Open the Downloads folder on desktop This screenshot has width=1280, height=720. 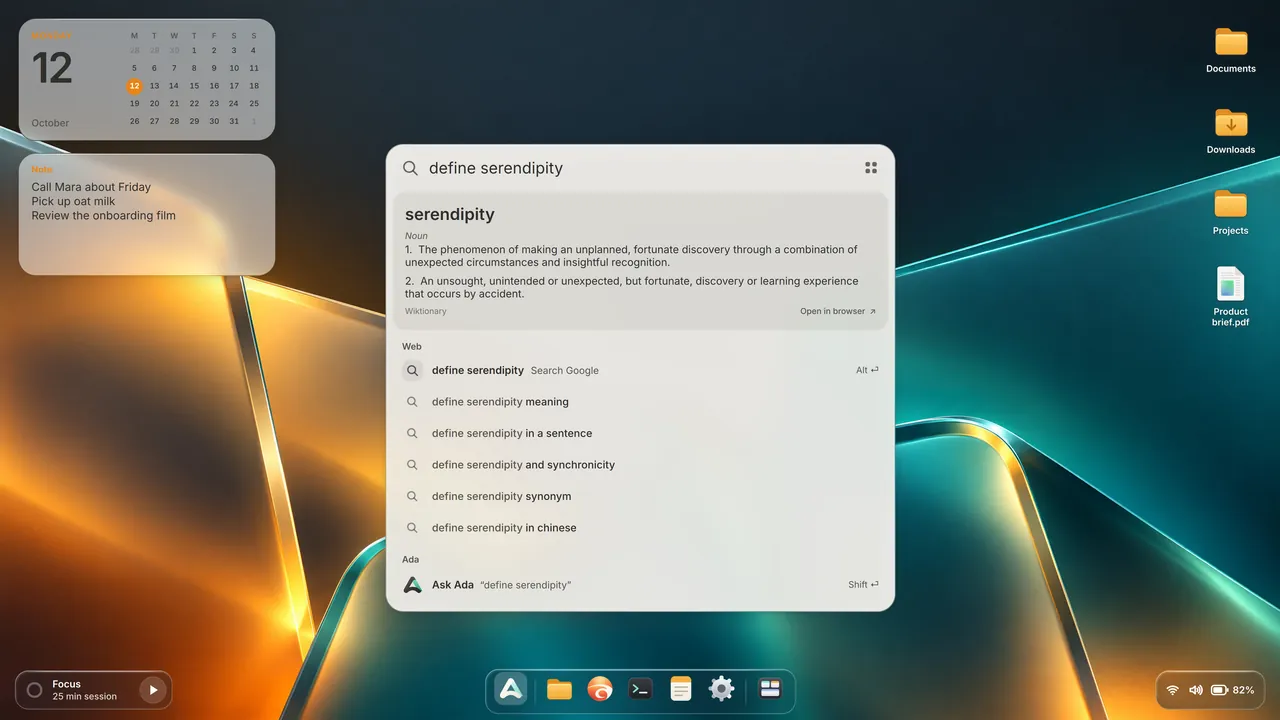(x=1231, y=131)
